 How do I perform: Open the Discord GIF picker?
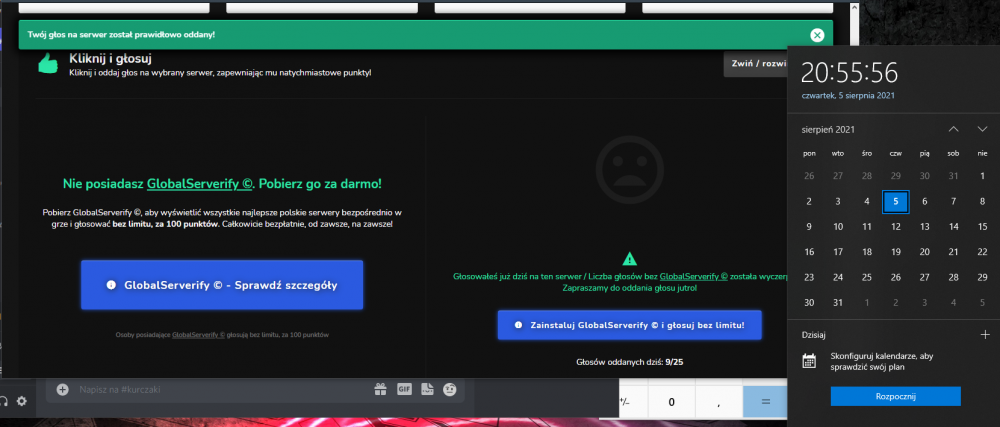pos(404,389)
